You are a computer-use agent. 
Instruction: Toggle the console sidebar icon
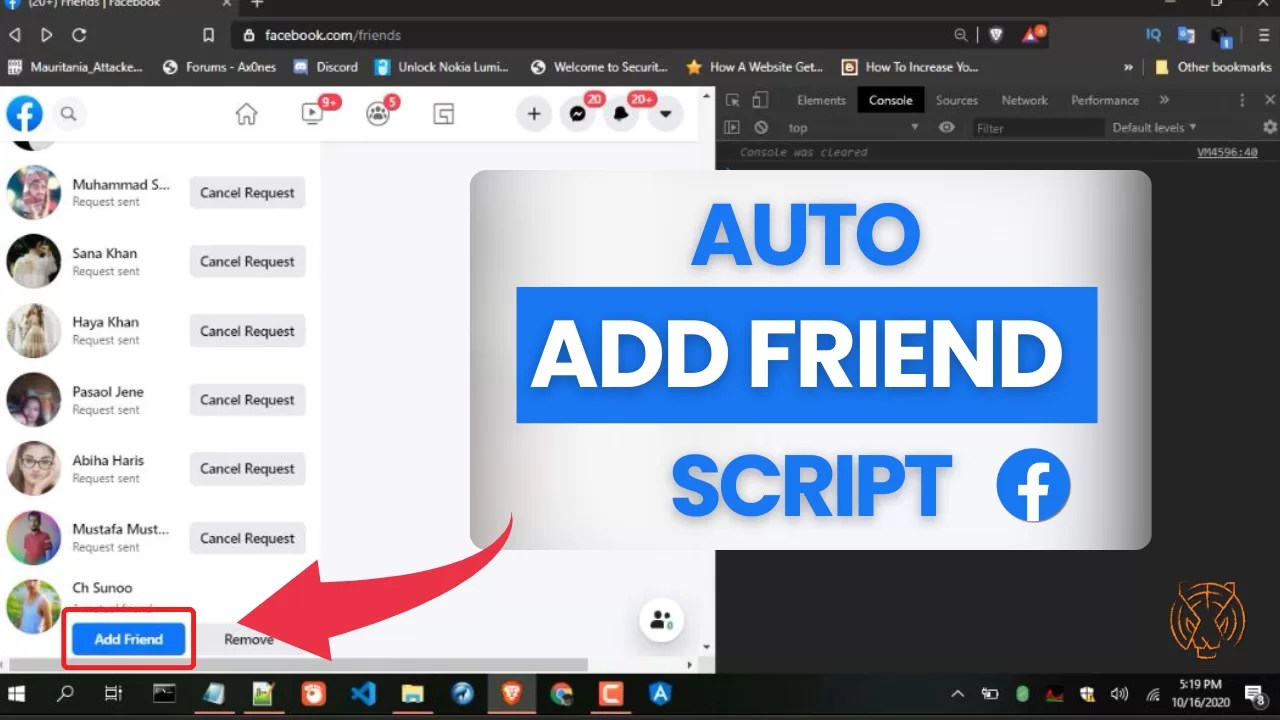[x=733, y=128]
